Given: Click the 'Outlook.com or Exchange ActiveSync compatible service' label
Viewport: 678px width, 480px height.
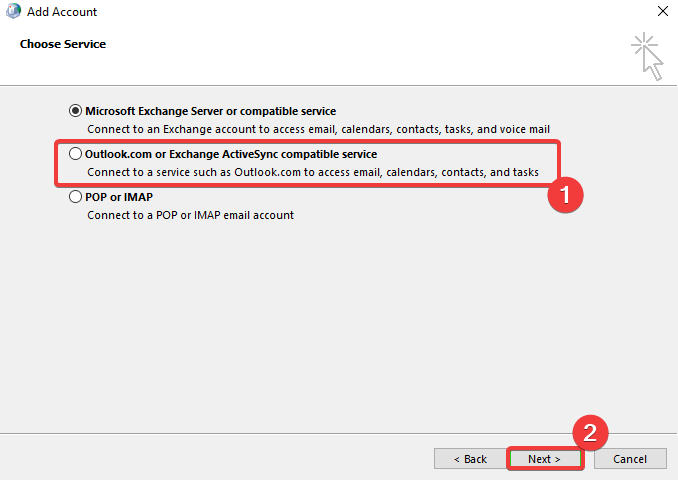Looking at the screenshot, I should pyautogui.click(x=231, y=154).
